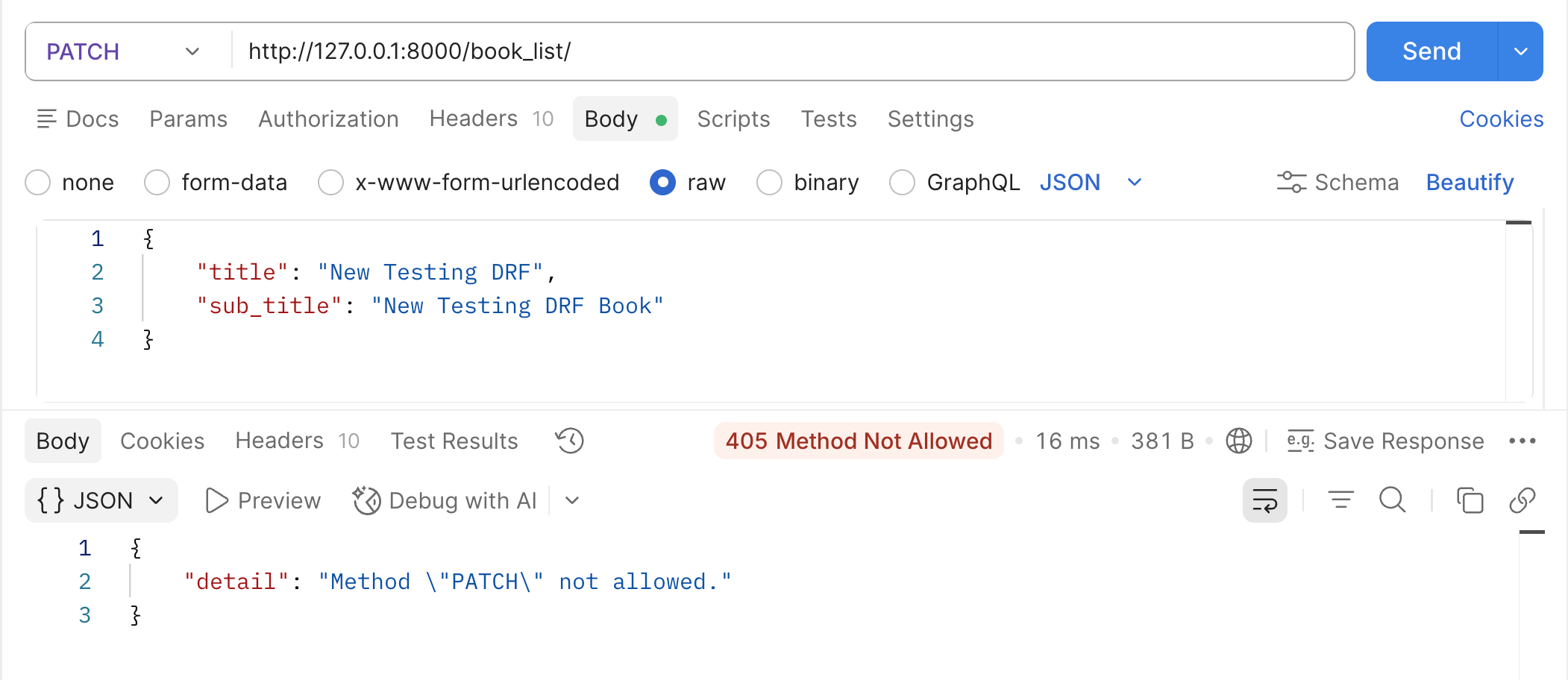The image size is (1568, 680).
Task: Select the response Body tab
Action: tap(63, 441)
